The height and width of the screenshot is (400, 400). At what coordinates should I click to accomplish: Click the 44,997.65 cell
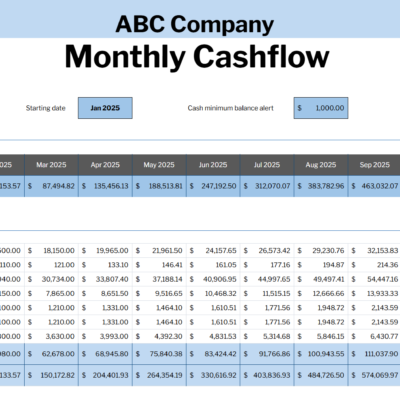tap(267, 279)
